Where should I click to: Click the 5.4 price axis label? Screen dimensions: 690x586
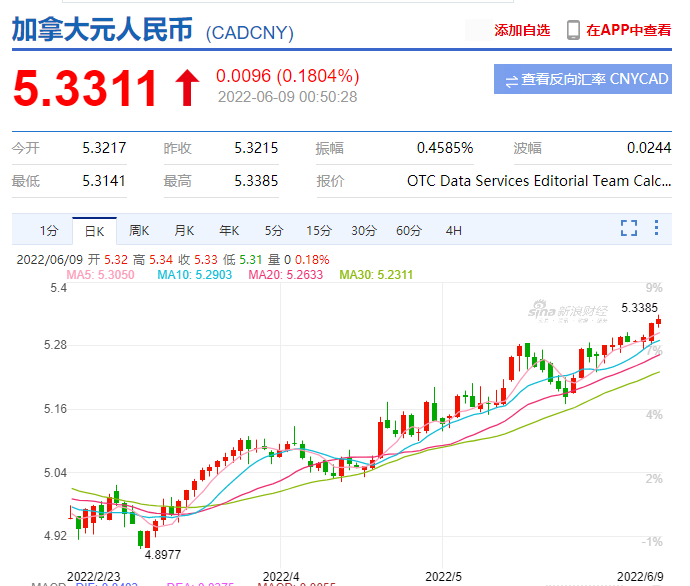tap(59, 288)
